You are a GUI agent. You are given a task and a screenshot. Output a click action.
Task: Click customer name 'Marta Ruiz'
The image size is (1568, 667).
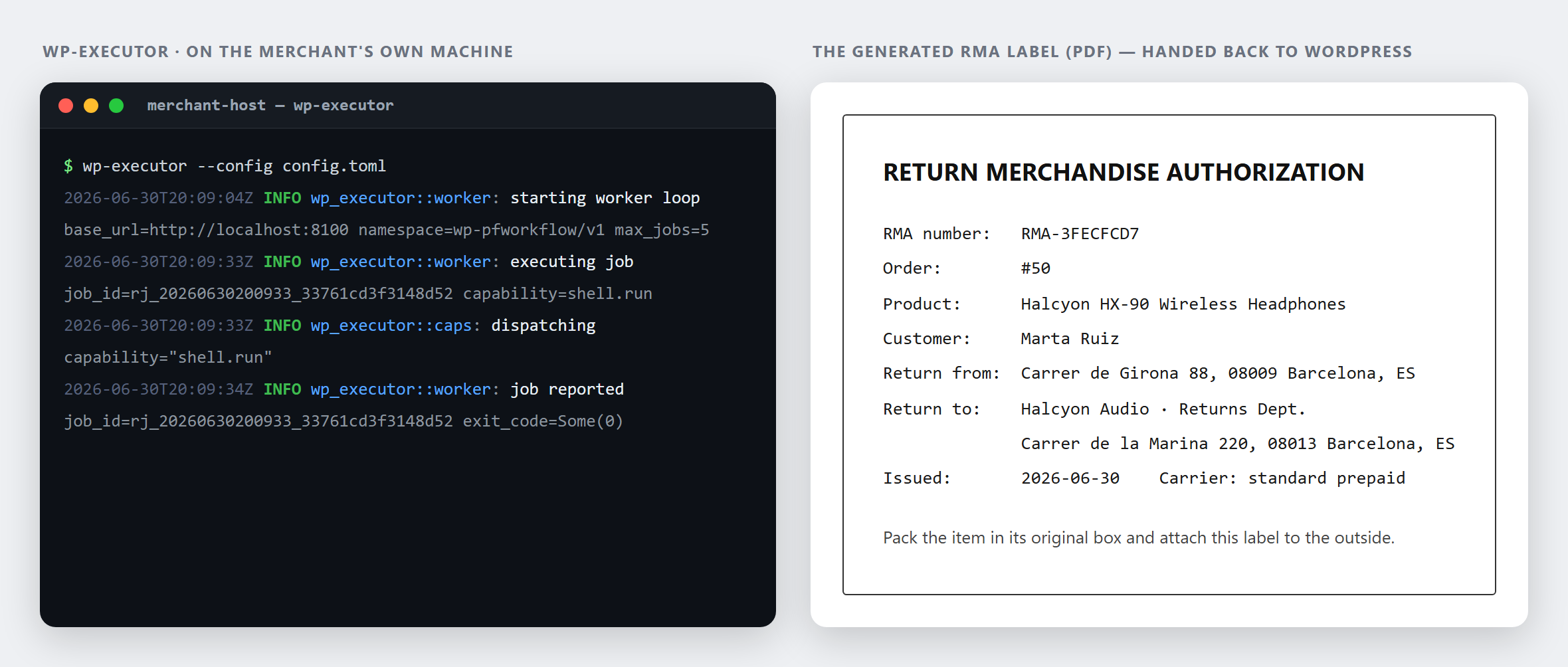(x=1070, y=339)
